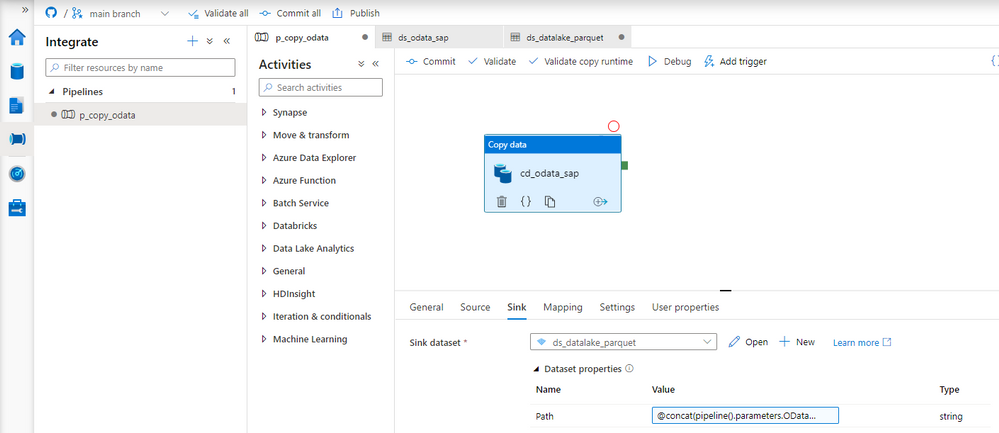Viewport: 999px width, 433px height.
Task: View activity JSON code braces icon
Action: coord(526,202)
